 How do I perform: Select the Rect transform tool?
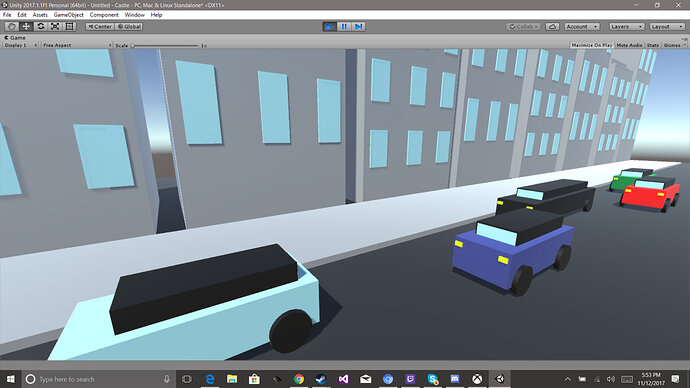[x=70, y=26]
